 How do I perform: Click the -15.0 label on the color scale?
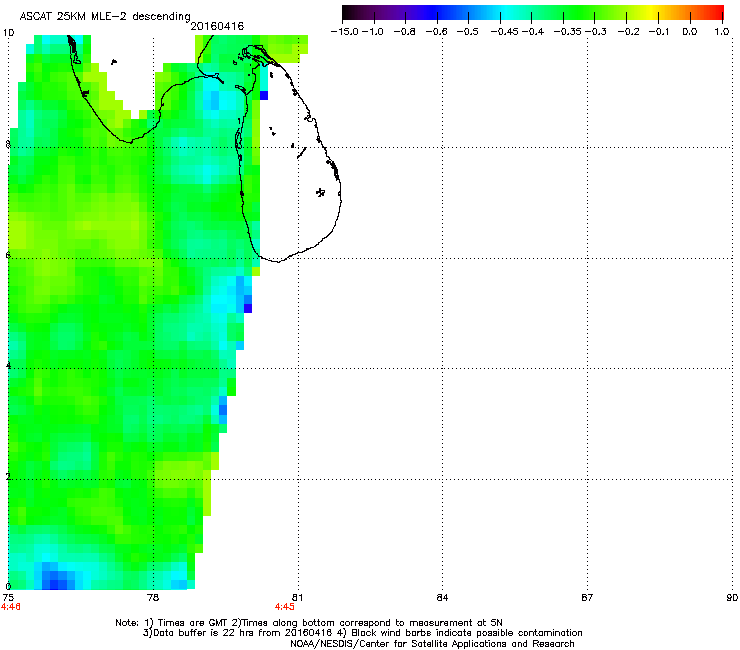coord(345,32)
